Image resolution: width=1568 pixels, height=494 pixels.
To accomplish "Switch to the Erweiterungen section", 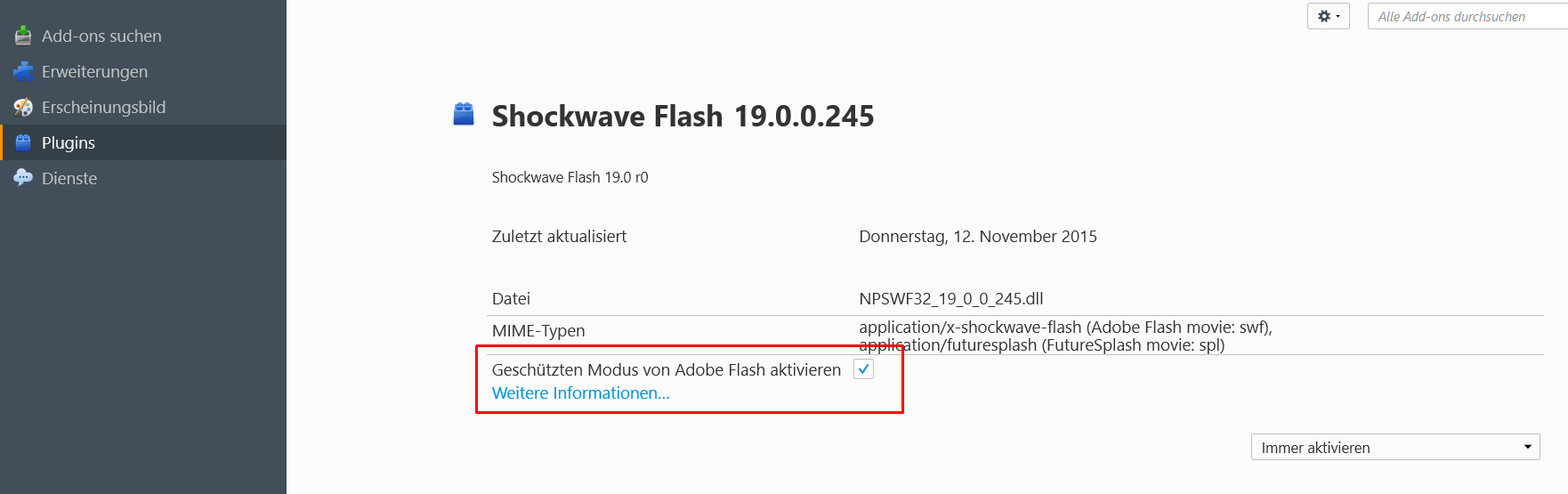I will tap(94, 71).
